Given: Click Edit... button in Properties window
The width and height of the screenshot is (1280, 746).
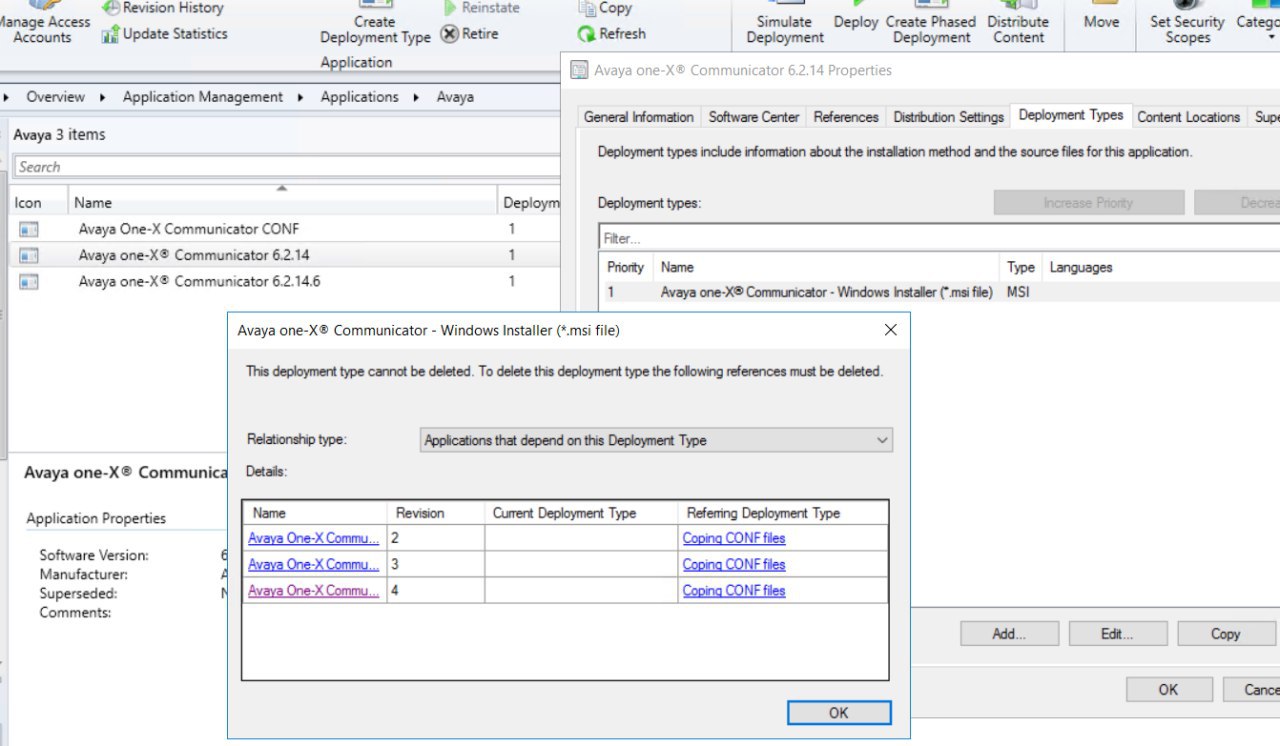Looking at the screenshot, I should 1117,634.
